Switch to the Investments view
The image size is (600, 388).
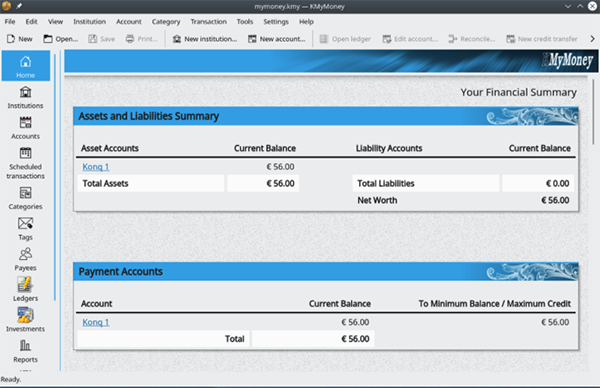(x=25, y=321)
